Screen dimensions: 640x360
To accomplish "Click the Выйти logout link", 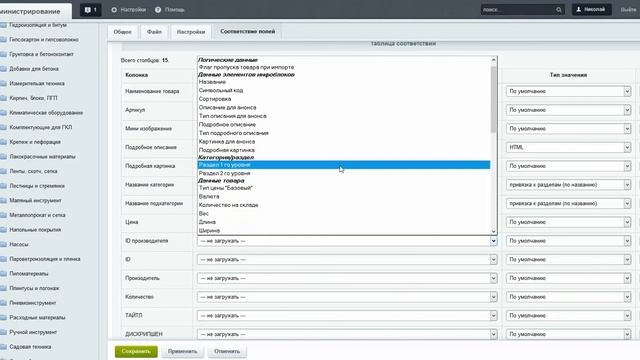I will coord(628,10).
